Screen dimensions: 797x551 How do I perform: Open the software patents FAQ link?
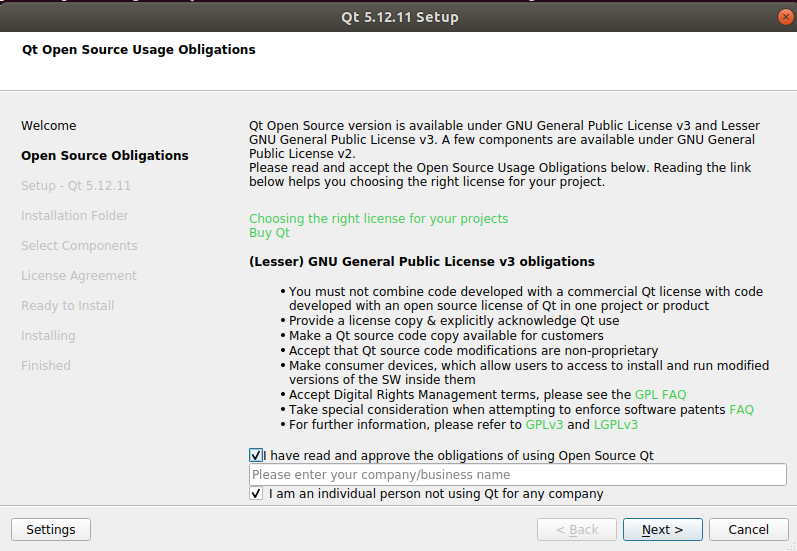click(x=741, y=410)
